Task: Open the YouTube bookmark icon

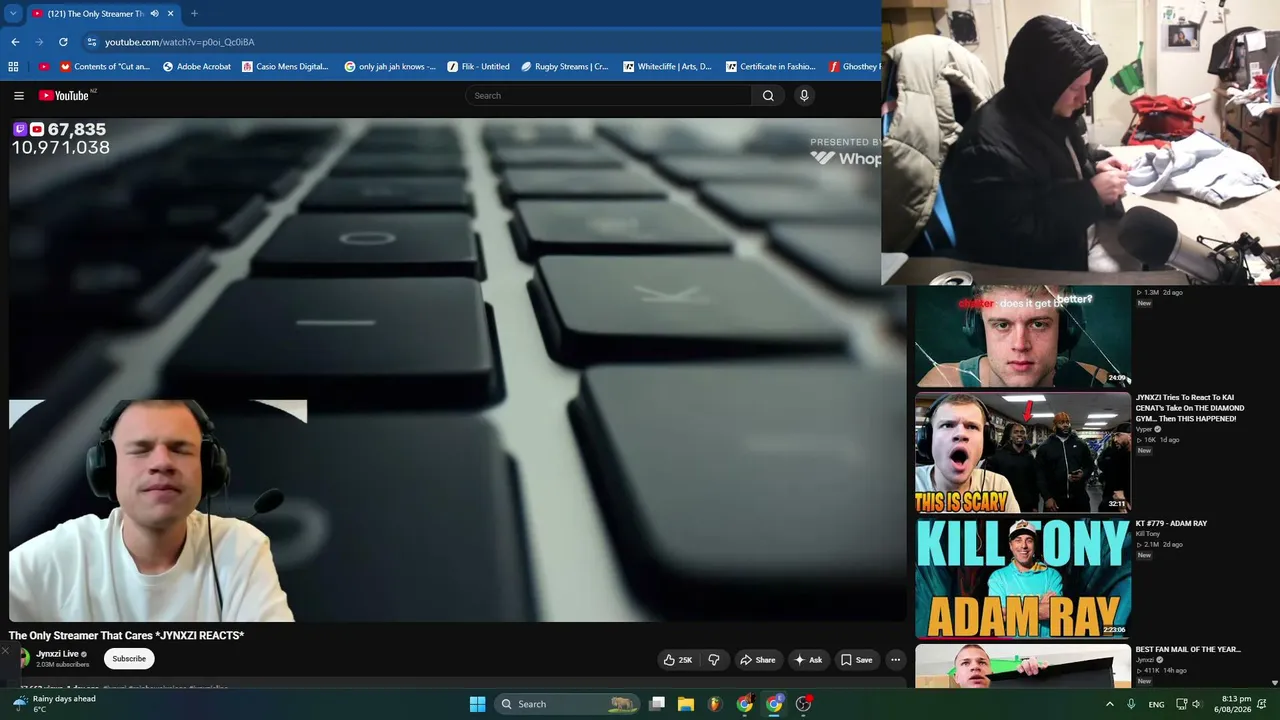Action: [44, 67]
